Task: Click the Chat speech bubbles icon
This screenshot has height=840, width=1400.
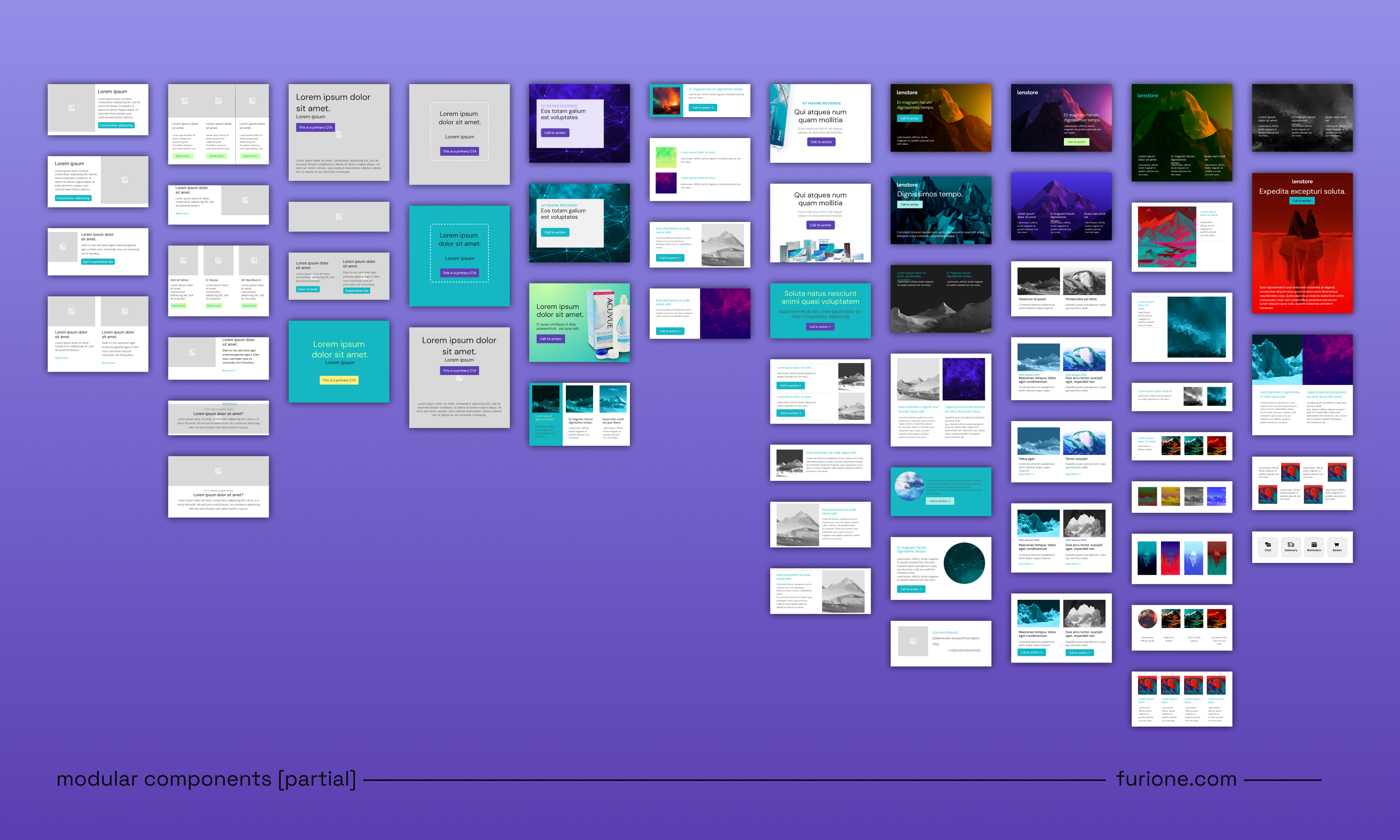Action: [1268, 545]
